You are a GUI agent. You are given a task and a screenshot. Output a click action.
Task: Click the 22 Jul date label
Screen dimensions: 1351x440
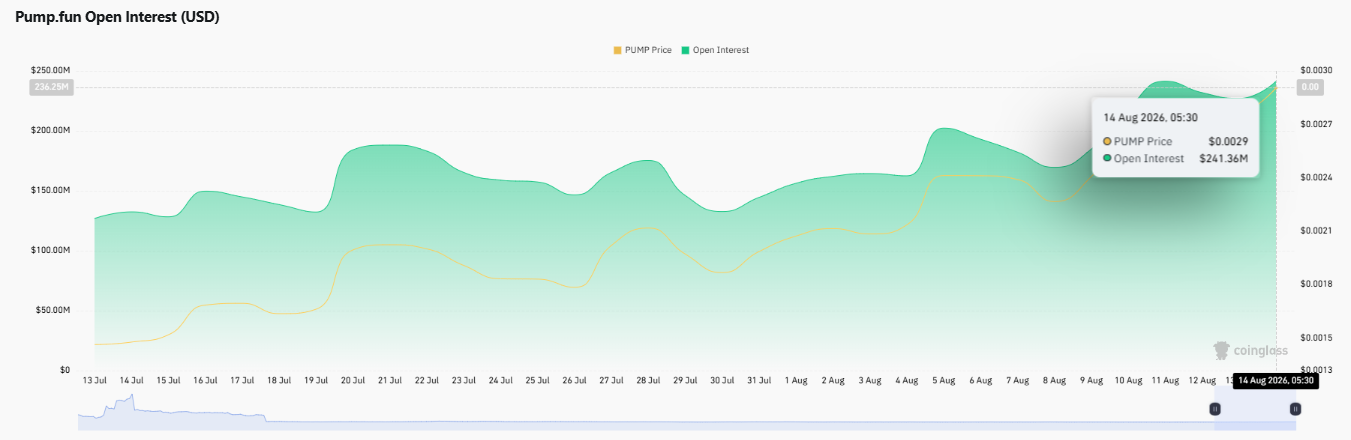[427, 381]
